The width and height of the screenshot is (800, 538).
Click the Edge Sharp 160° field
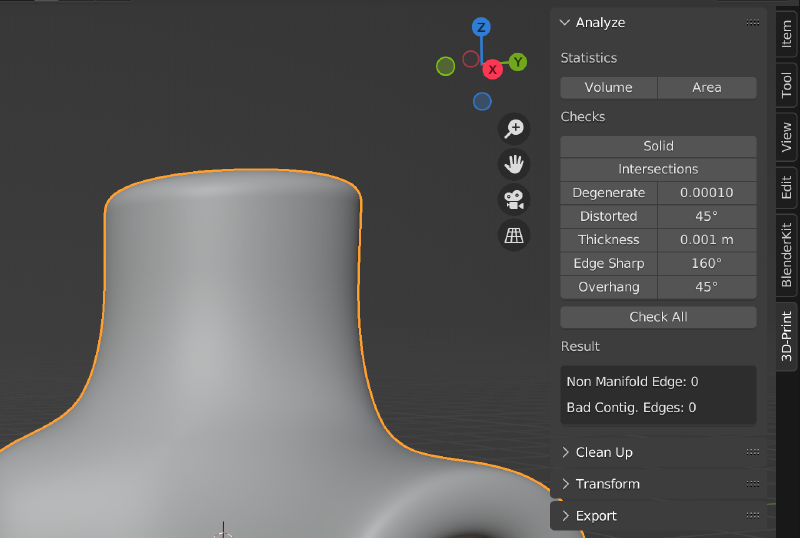tap(707, 263)
